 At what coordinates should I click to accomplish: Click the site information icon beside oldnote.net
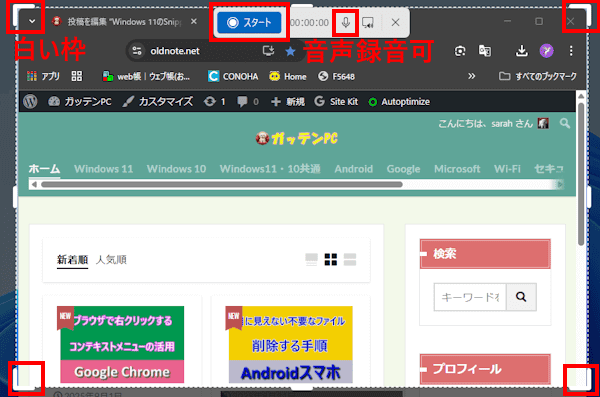click(x=137, y=51)
